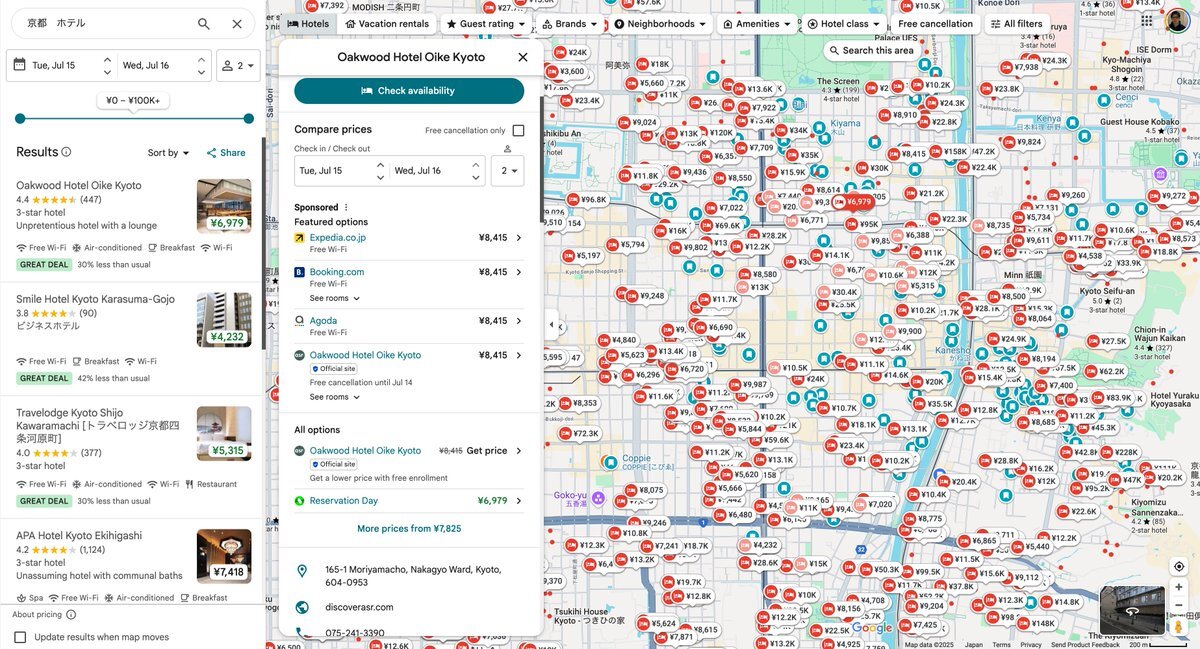Click the ¥228K map price marker

(x=1119, y=453)
